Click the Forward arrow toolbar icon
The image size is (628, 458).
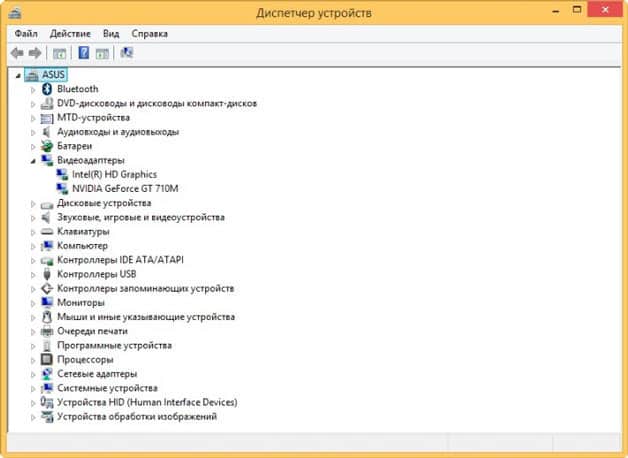point(35,52)
